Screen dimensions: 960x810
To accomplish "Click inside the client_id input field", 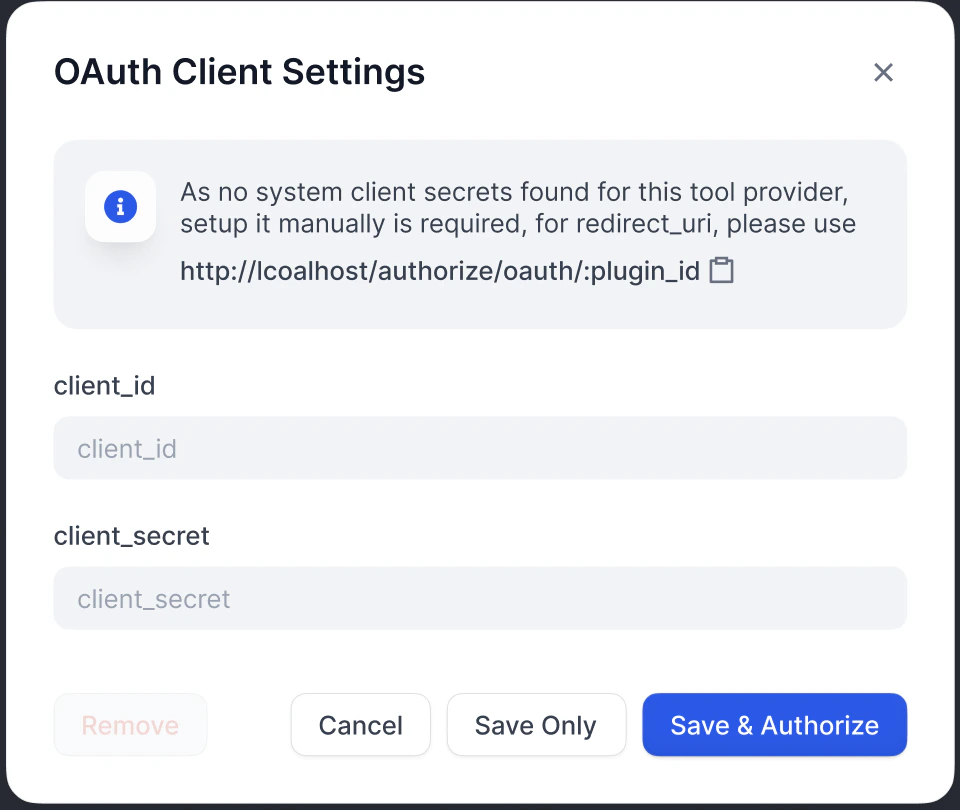I will tap(480, 448).
